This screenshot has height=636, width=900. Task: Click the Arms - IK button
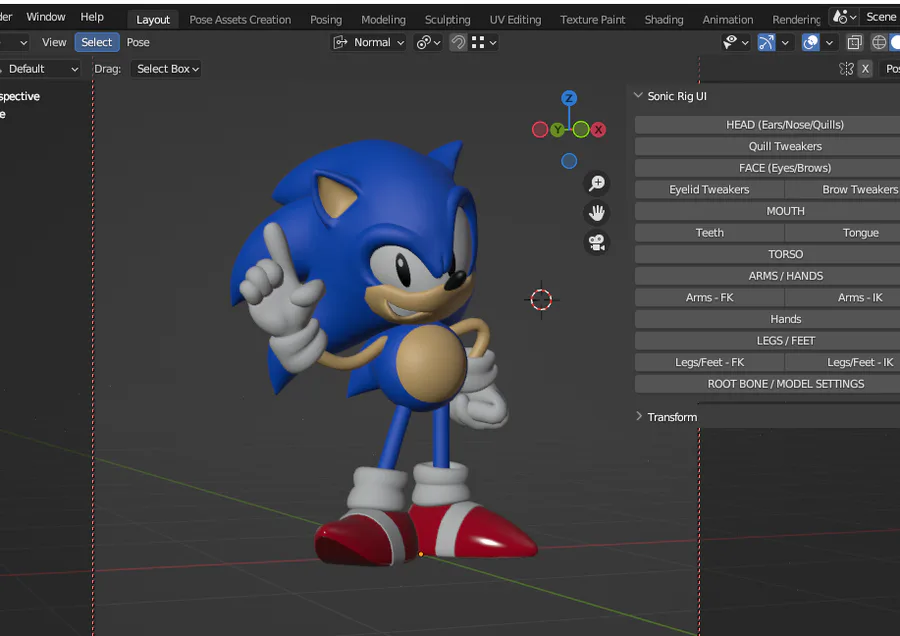point(843,297)
